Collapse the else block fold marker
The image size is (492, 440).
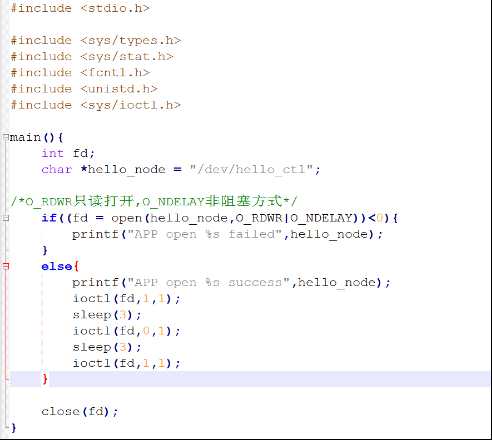tap(6, 266)
